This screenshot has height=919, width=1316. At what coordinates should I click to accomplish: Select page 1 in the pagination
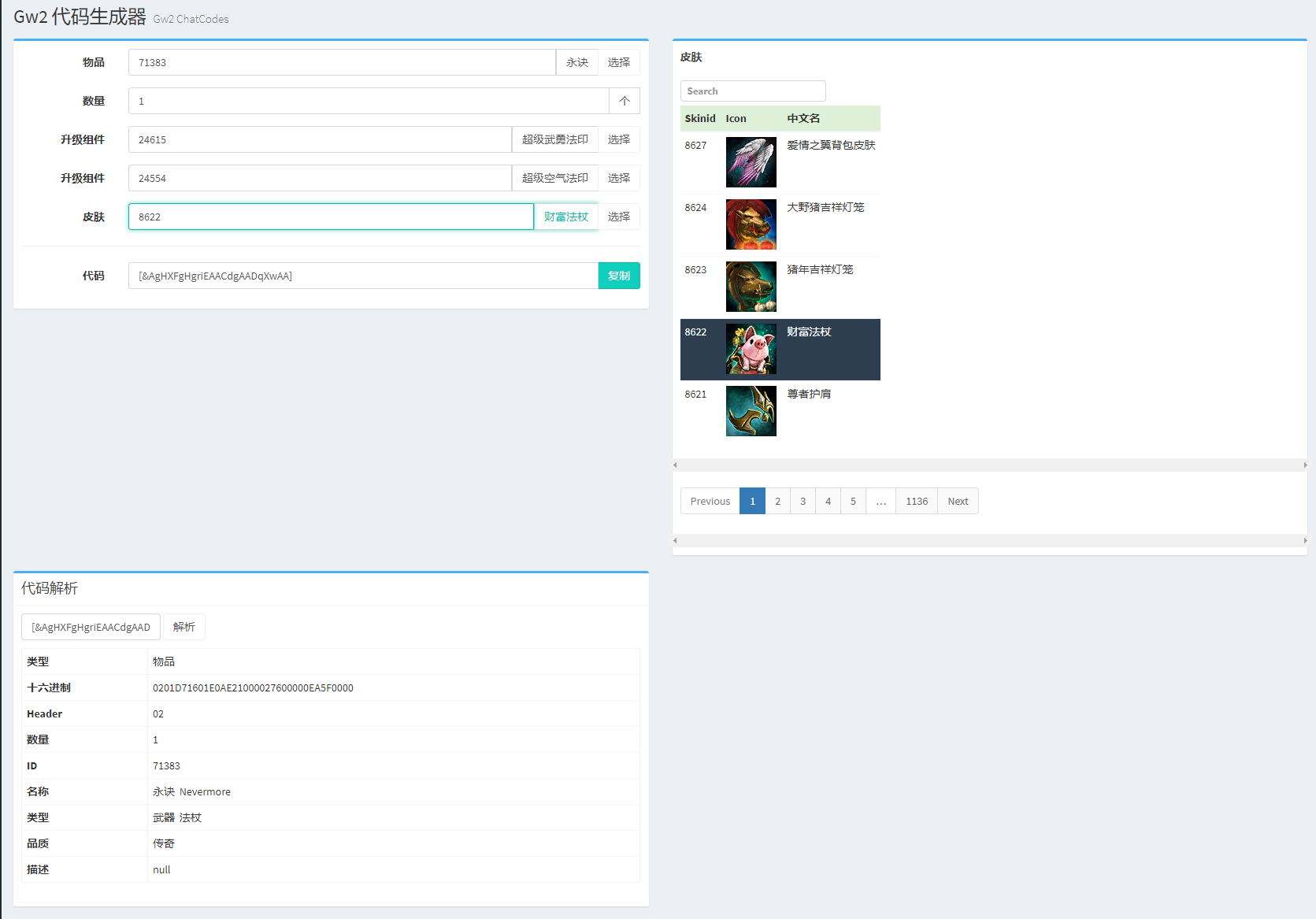point(752,501)
